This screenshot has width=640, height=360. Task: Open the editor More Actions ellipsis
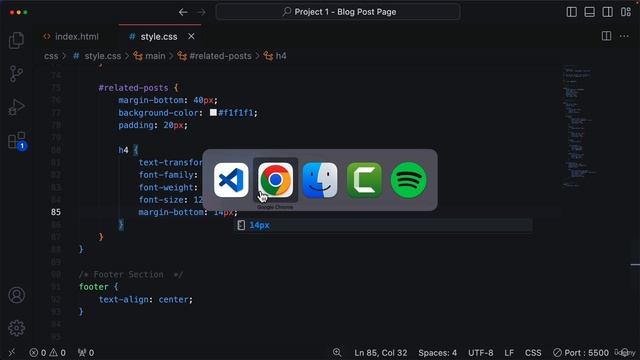coord(624,36)
